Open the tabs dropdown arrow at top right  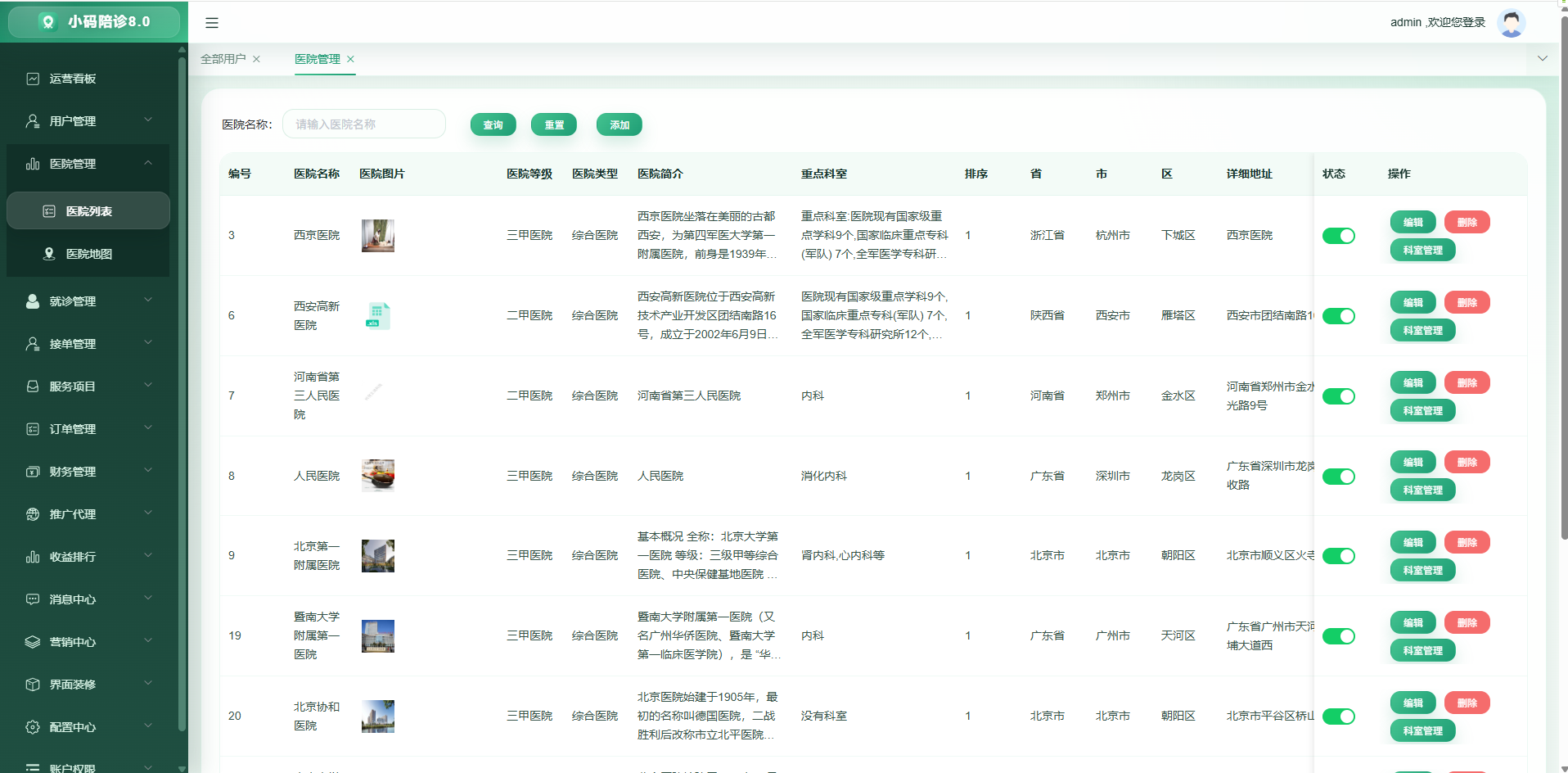point(1543,58)
